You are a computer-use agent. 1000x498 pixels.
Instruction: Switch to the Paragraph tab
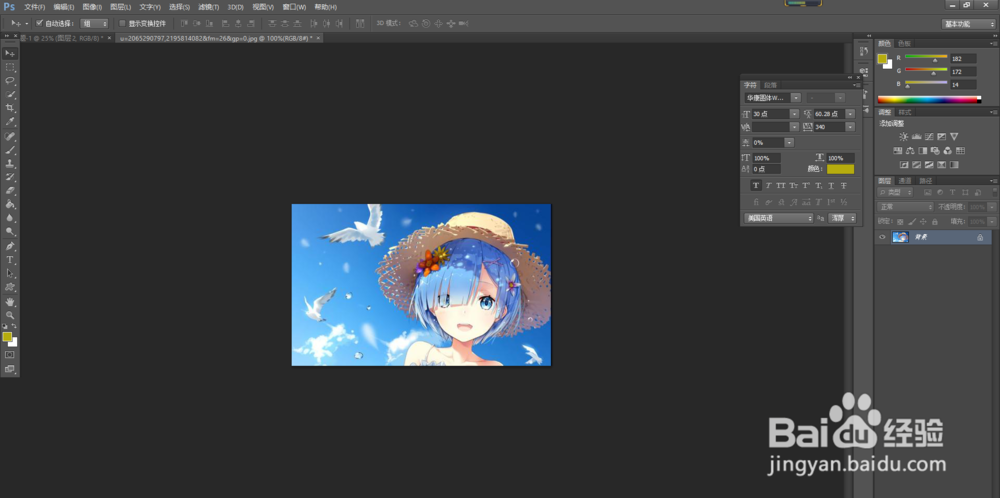point(770,85)
